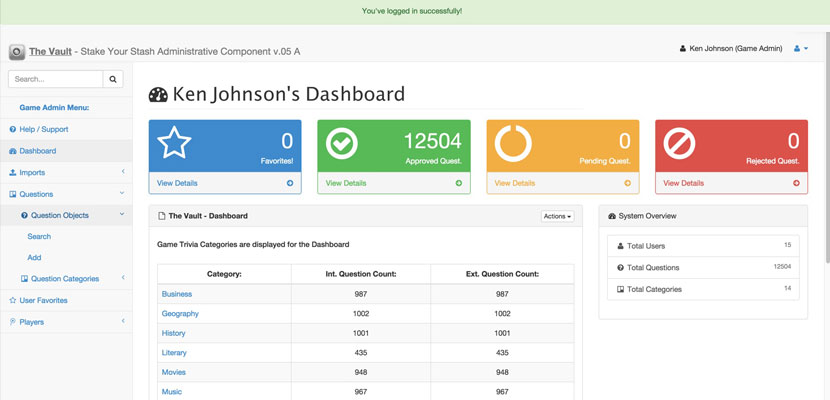This screenshot has width=830, height=400.
Task: Open Help / Support menu item
Action: tap(66, 129)
